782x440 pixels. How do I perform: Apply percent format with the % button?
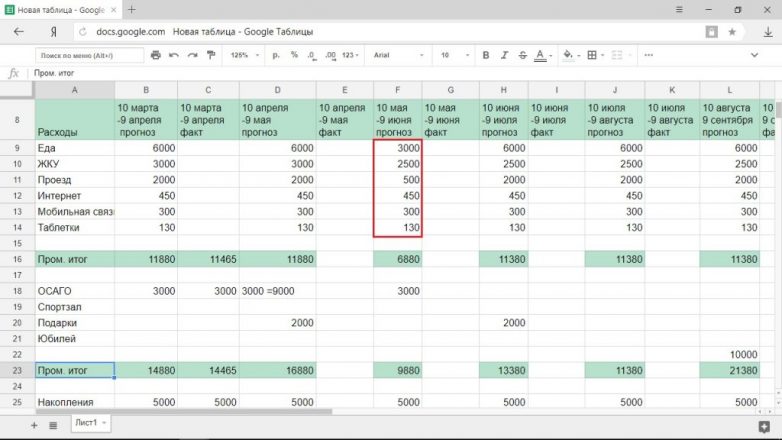(x=295, y=55)
